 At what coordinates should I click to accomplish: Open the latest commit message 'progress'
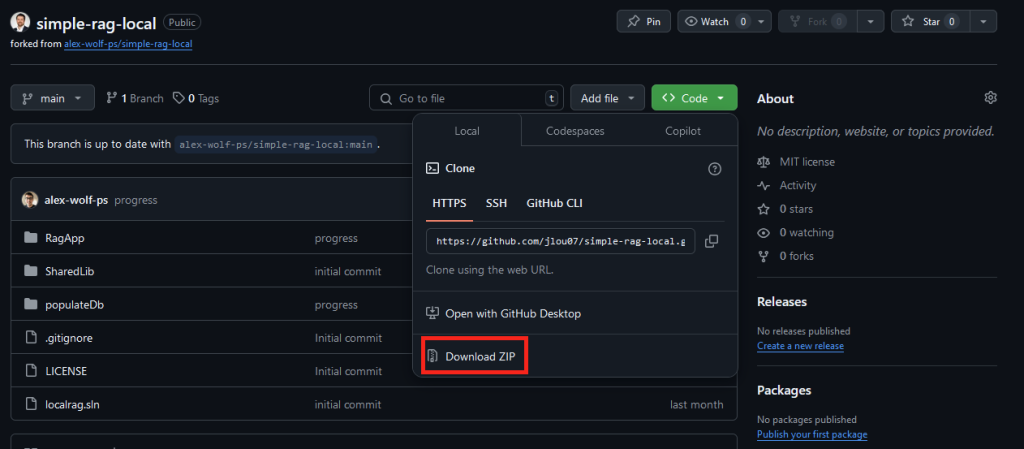coord(136,200)
